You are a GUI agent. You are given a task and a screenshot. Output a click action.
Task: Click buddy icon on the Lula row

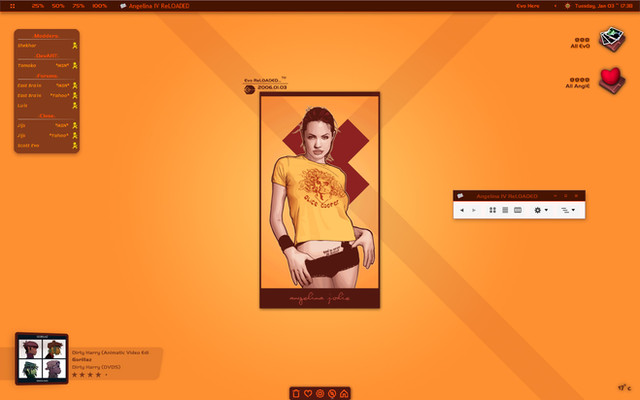pyautogui.click(x=75, y=106)
